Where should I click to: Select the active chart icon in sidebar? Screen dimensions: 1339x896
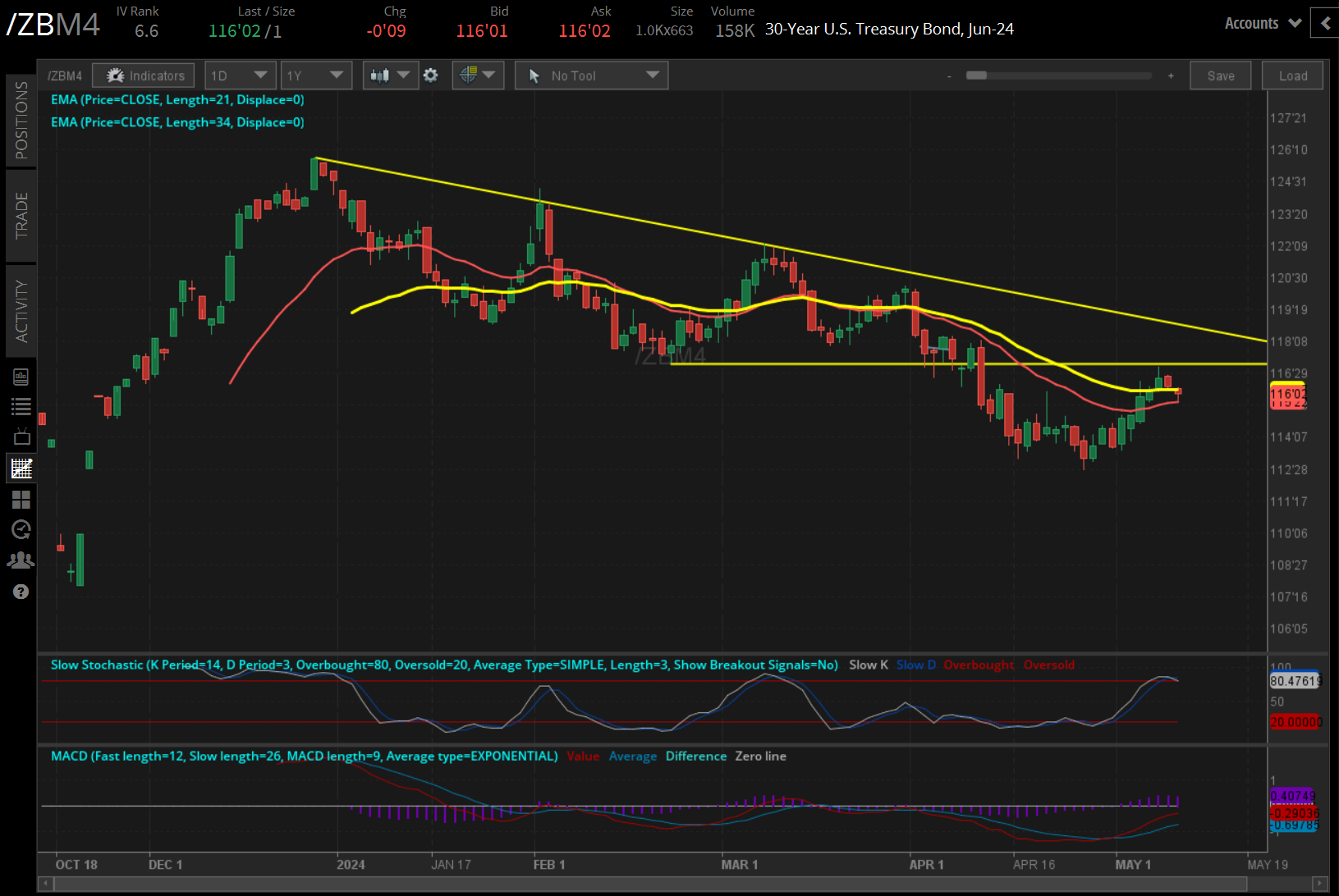click(x=21, y=468)
